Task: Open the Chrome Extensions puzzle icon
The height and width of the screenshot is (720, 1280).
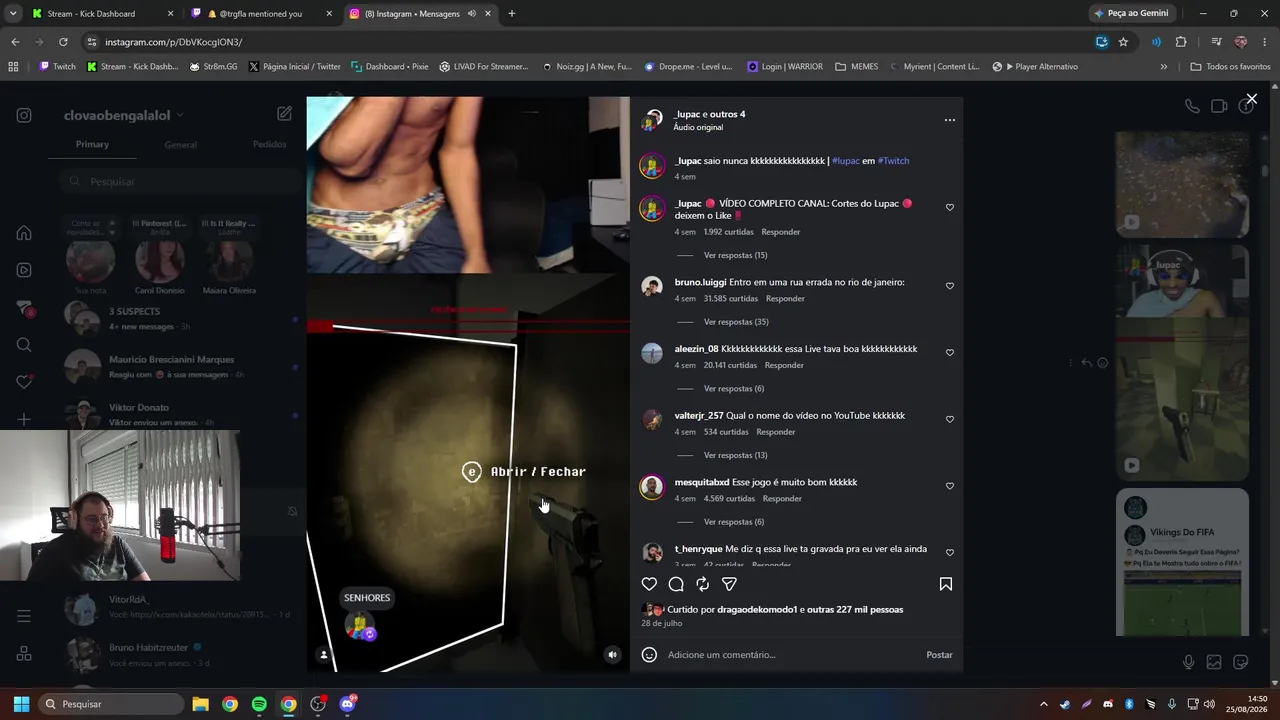Action: [x=1181, y=42]
